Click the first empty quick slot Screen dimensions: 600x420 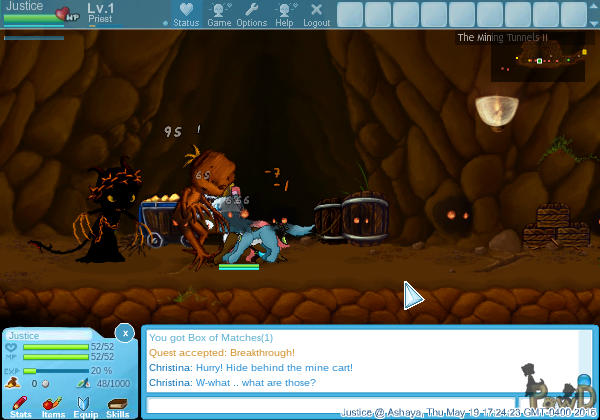click(x=349, y=14)
